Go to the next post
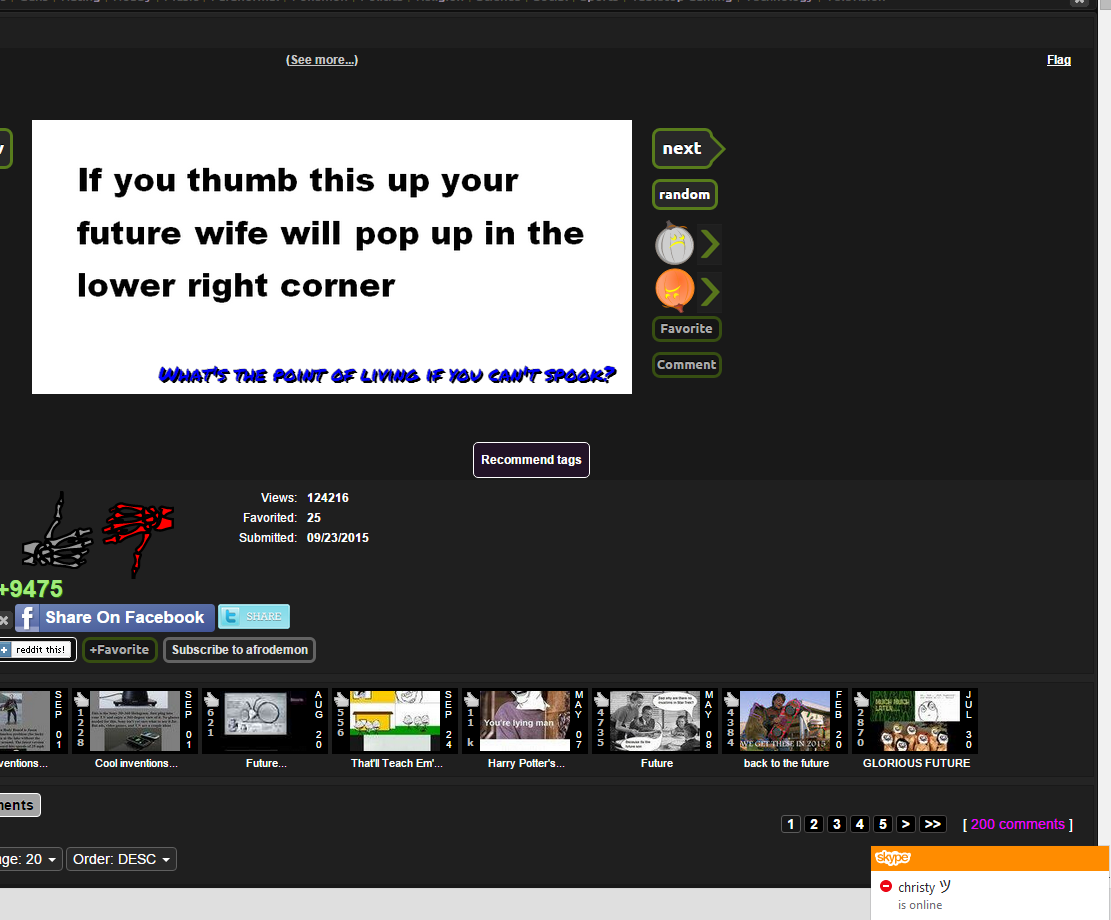 tap(684, 148)
